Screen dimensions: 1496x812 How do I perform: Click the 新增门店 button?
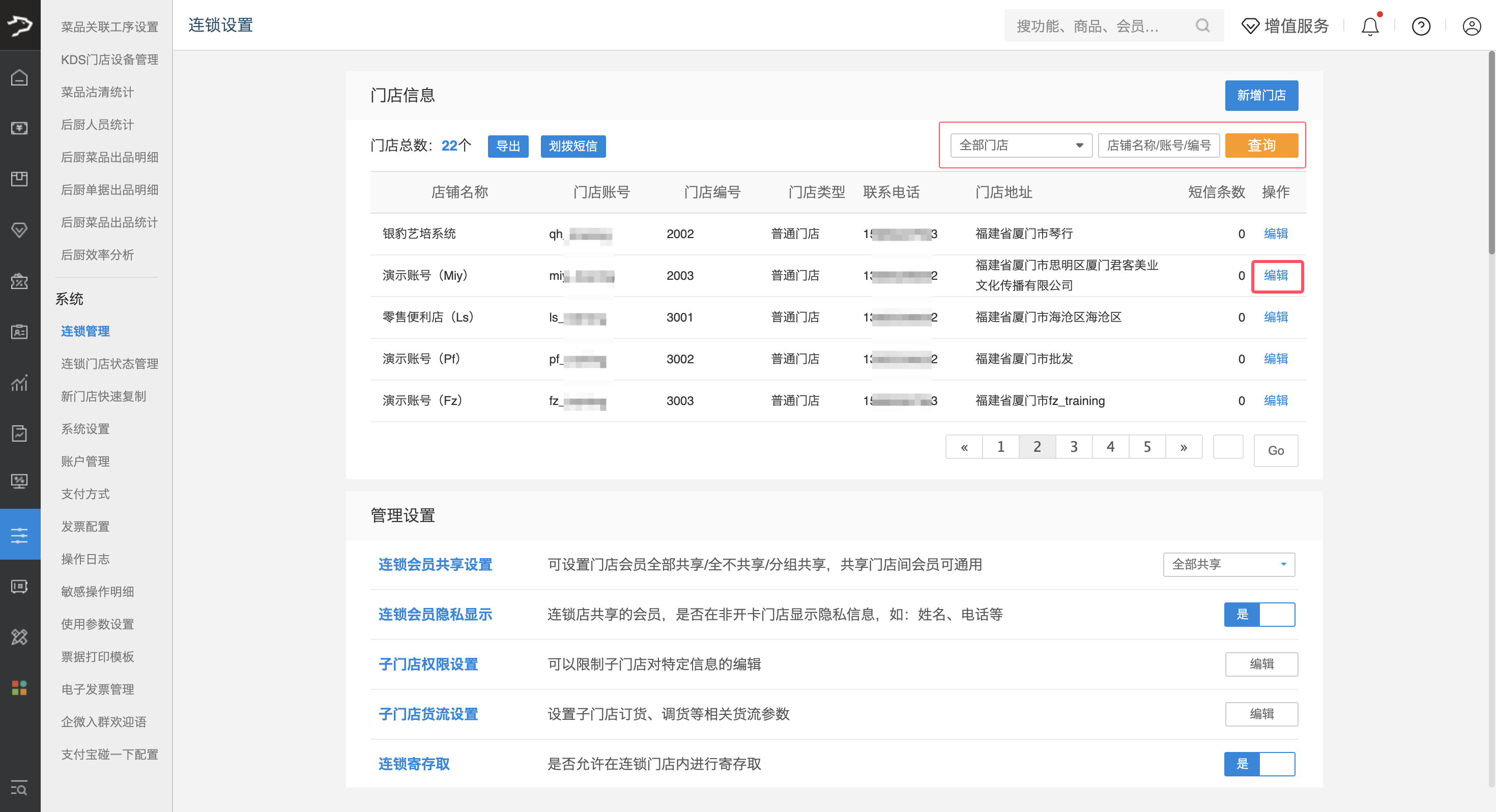(x=1261, y=95)
